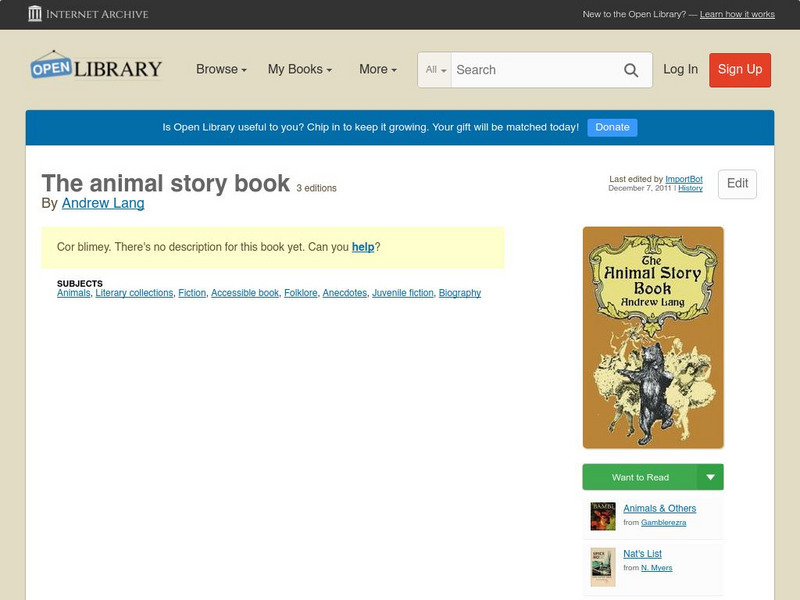
Task: Expand the More menu
Action: [375, 69]
